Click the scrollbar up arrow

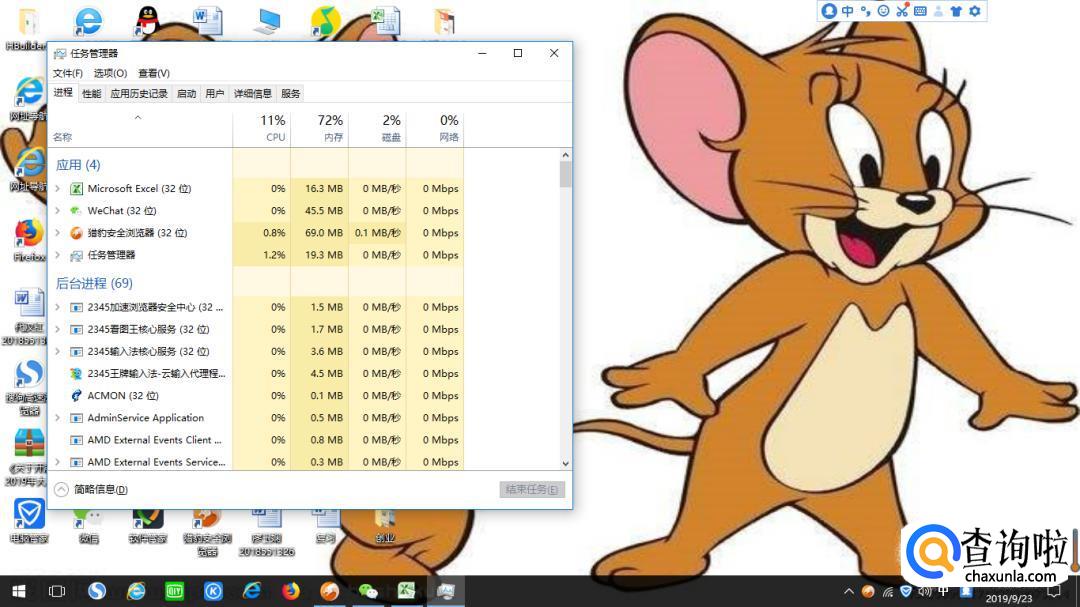point(565,155)
